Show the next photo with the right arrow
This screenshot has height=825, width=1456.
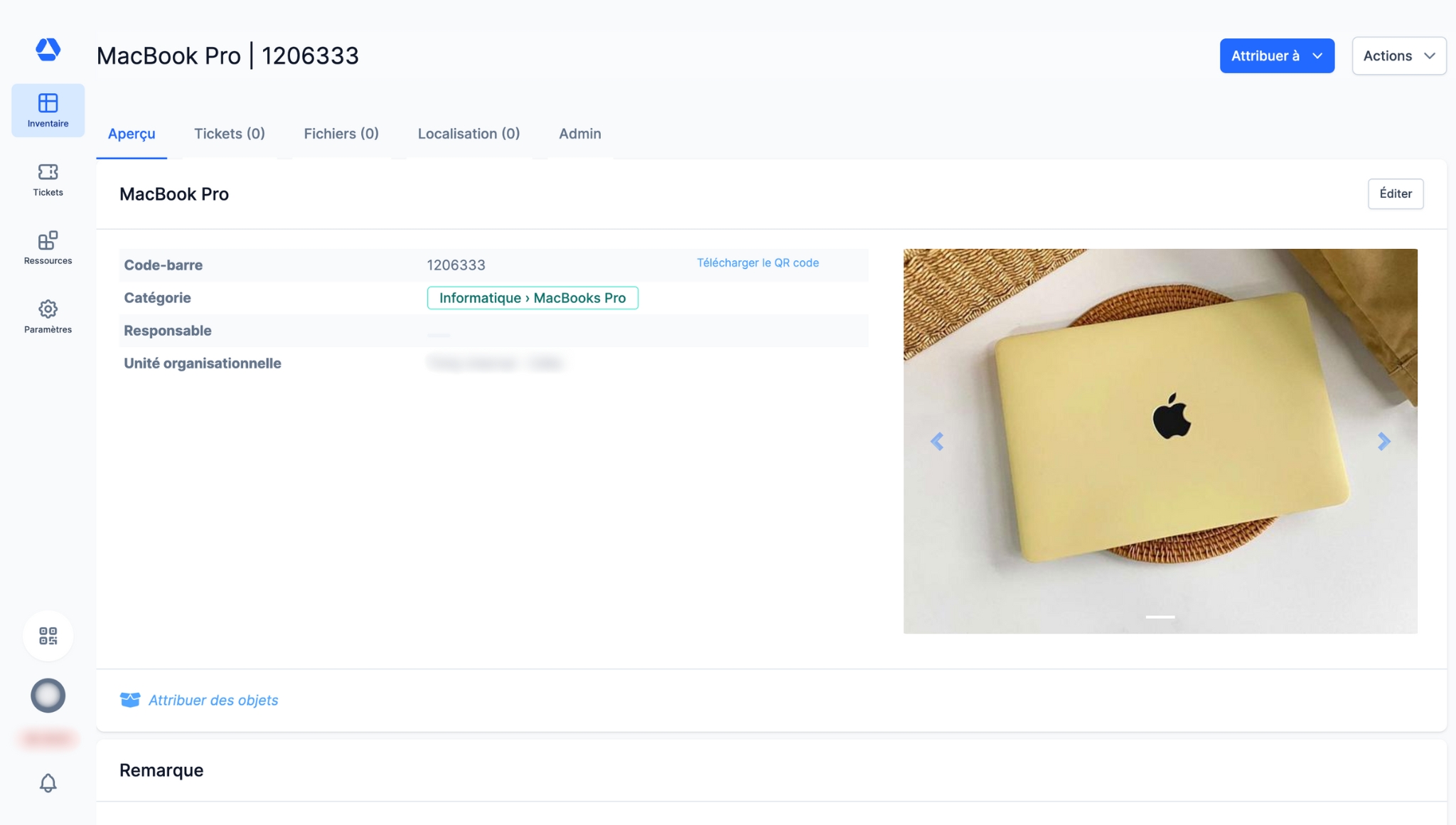(1383, 442)
